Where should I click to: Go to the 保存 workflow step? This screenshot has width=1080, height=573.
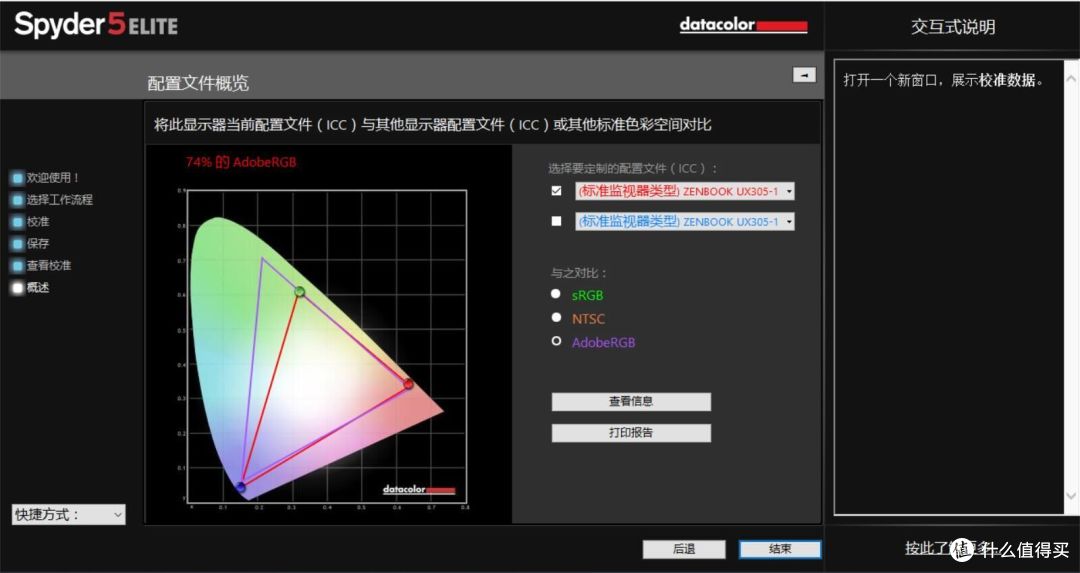[38, 244]
